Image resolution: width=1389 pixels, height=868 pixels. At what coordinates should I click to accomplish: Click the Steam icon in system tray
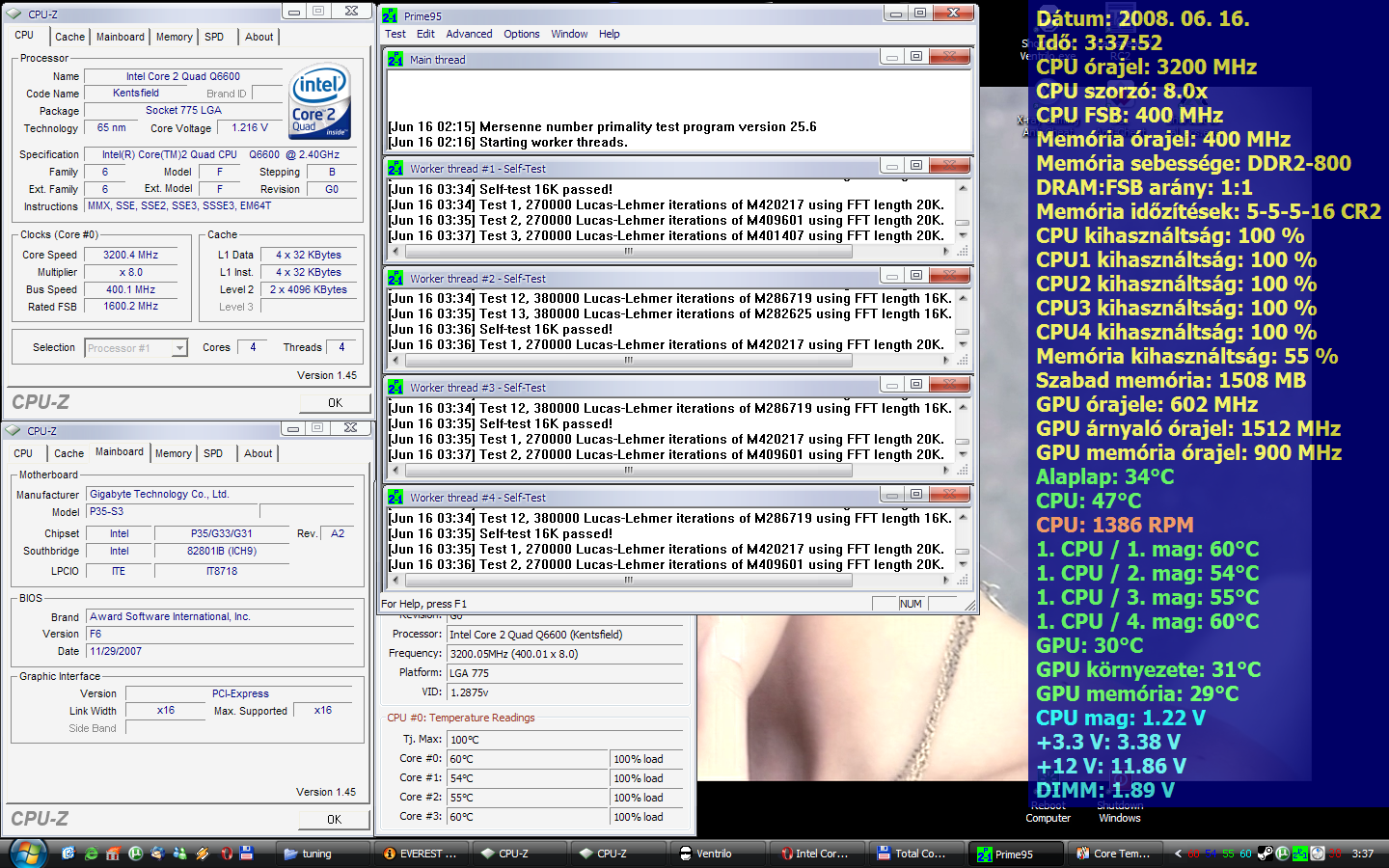(x=1265, y=854)
